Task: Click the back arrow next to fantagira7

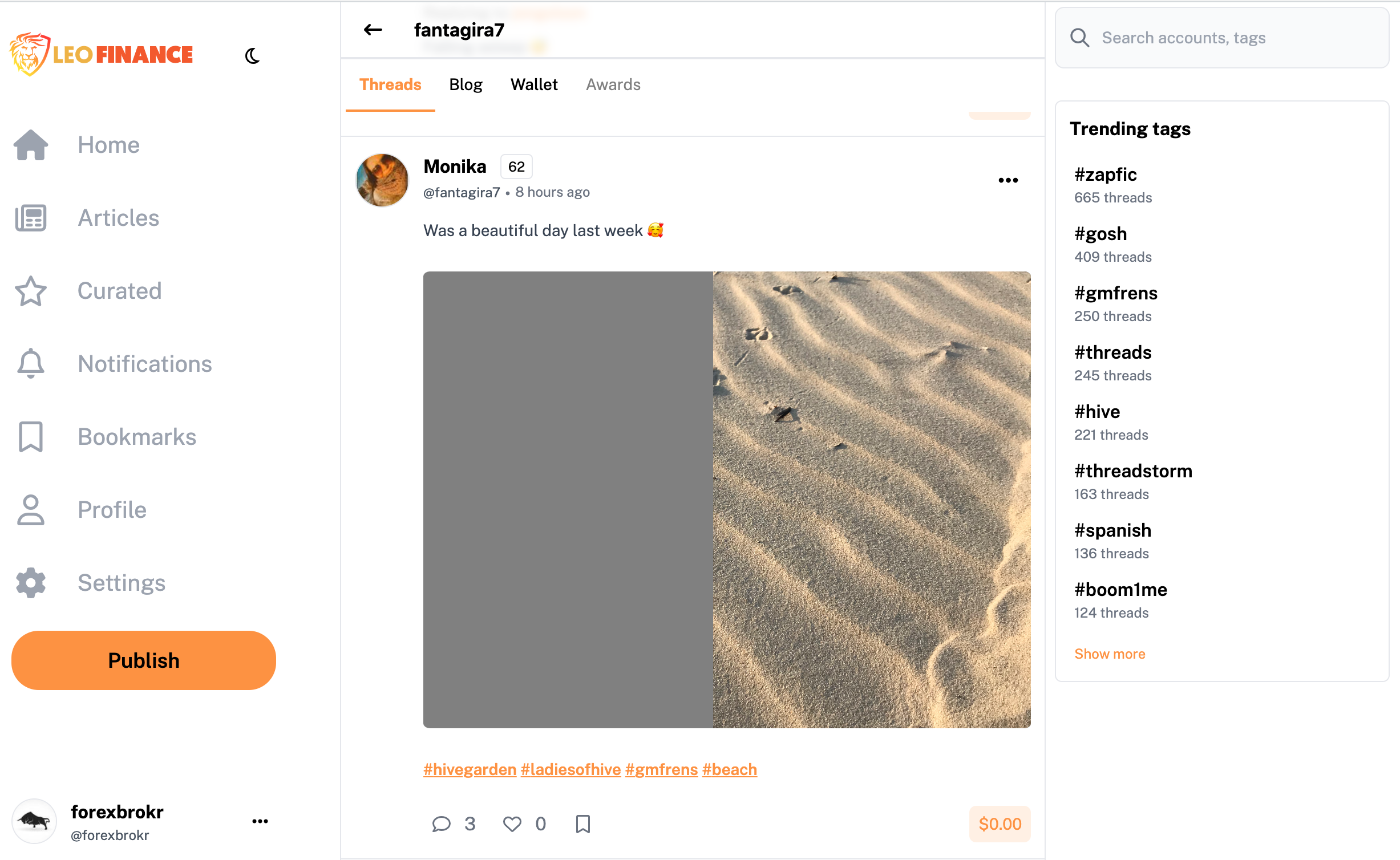Action: (373, 30)
